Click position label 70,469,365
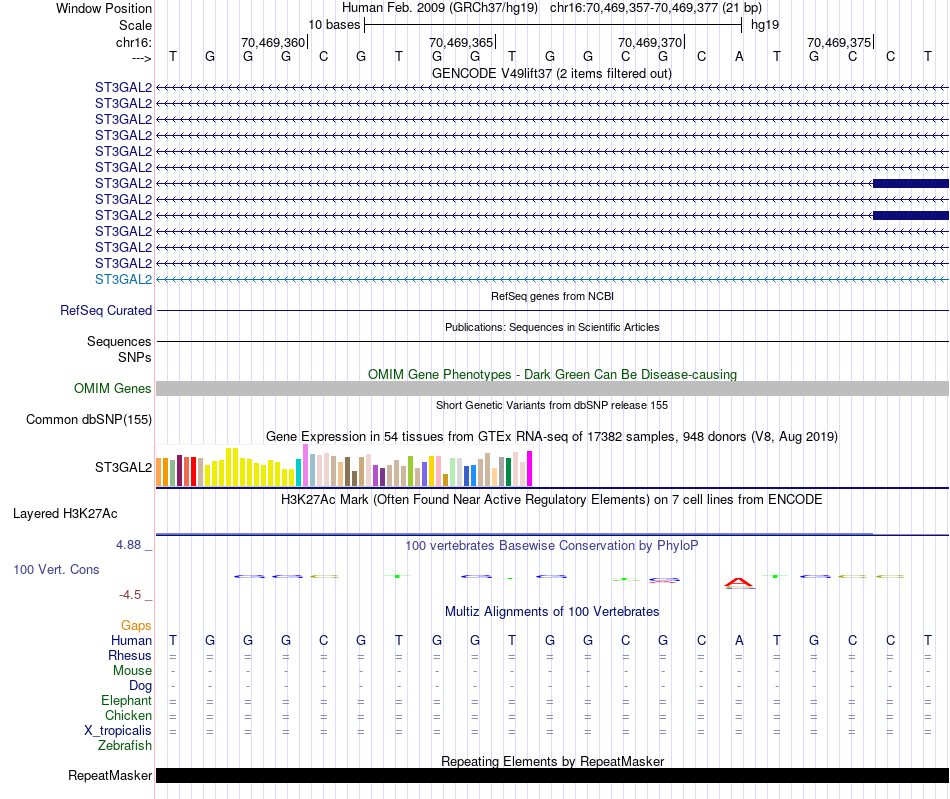 tap(461, 42)
